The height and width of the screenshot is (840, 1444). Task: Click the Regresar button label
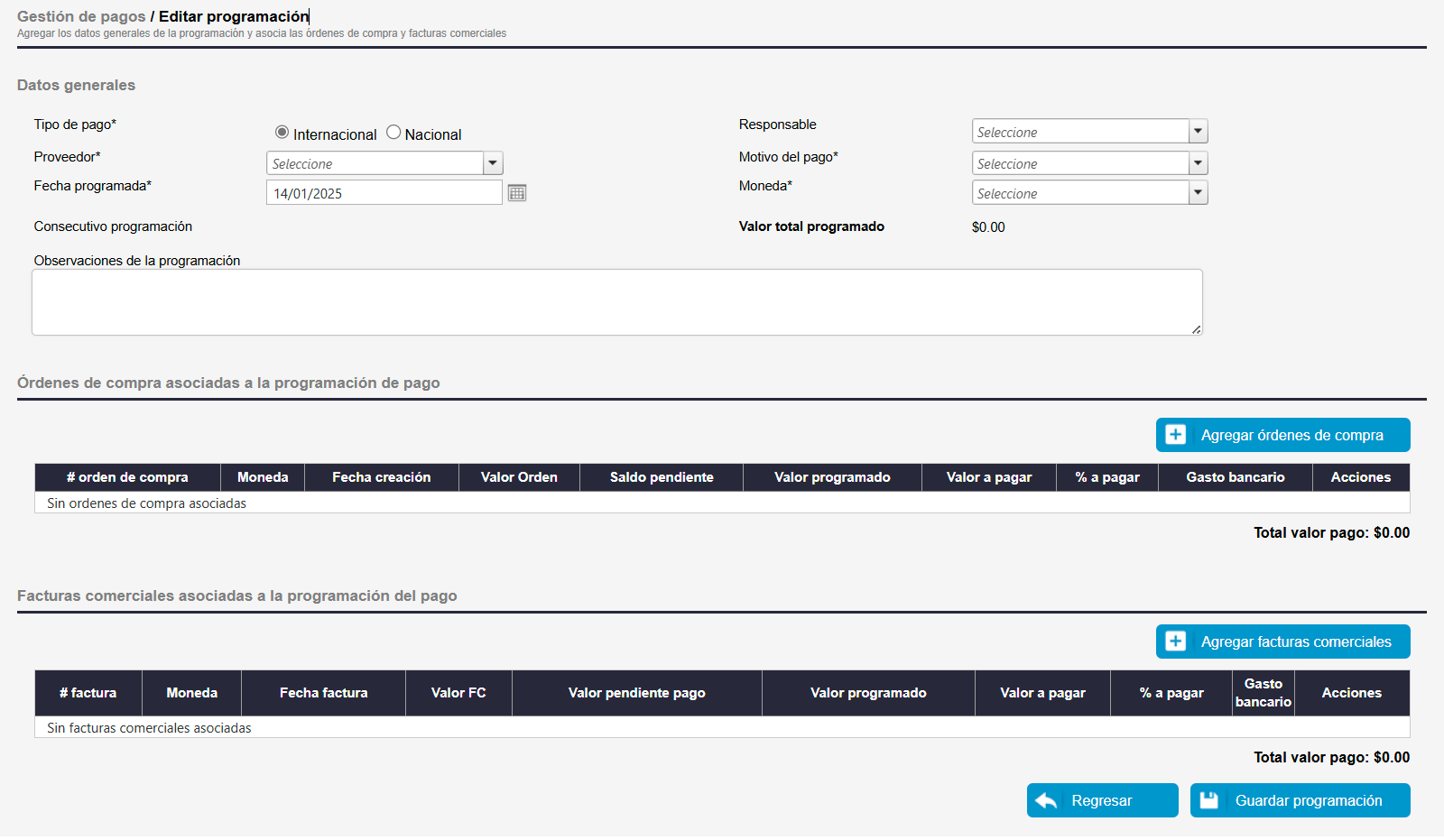pyautogui.click(x=1101, y=800)
